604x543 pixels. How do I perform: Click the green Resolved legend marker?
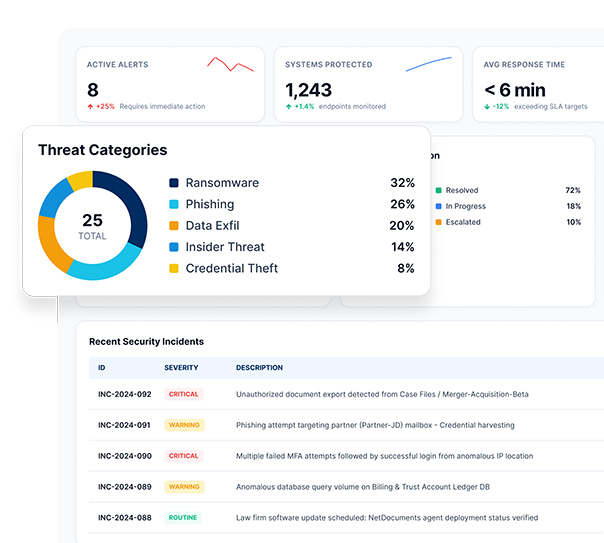438,190
